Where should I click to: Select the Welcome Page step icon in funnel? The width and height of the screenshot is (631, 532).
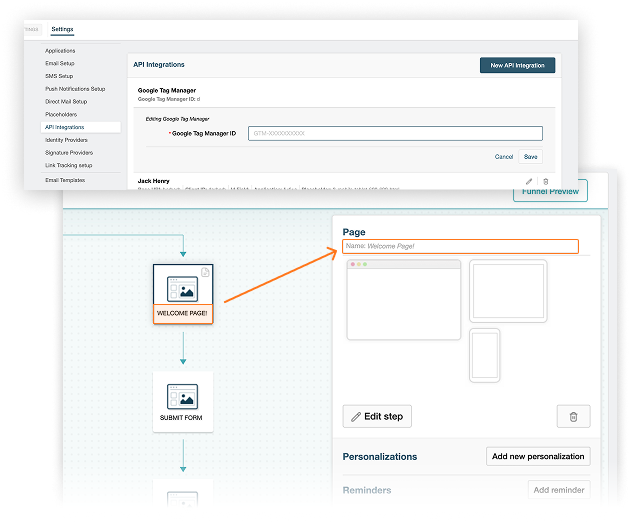click(182, 289)
